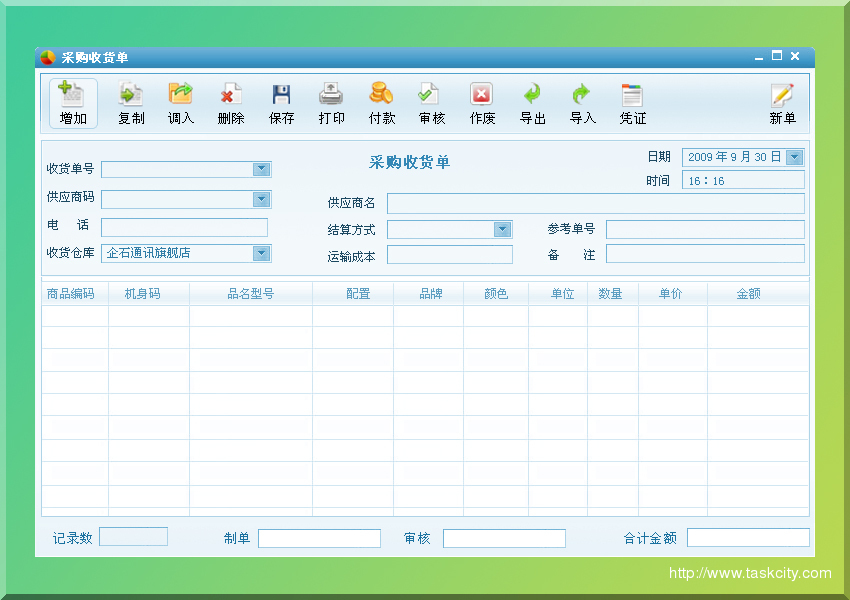Save the receipt using the 保存 icon
Image resolution: width=850 pixels, height=600 pixels.
280,103
